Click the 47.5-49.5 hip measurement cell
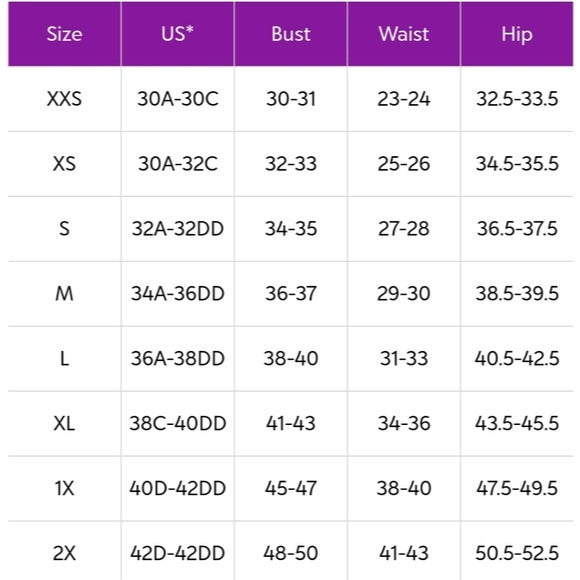The height and width of the screenshot is (580, 580). click(517, 488)
